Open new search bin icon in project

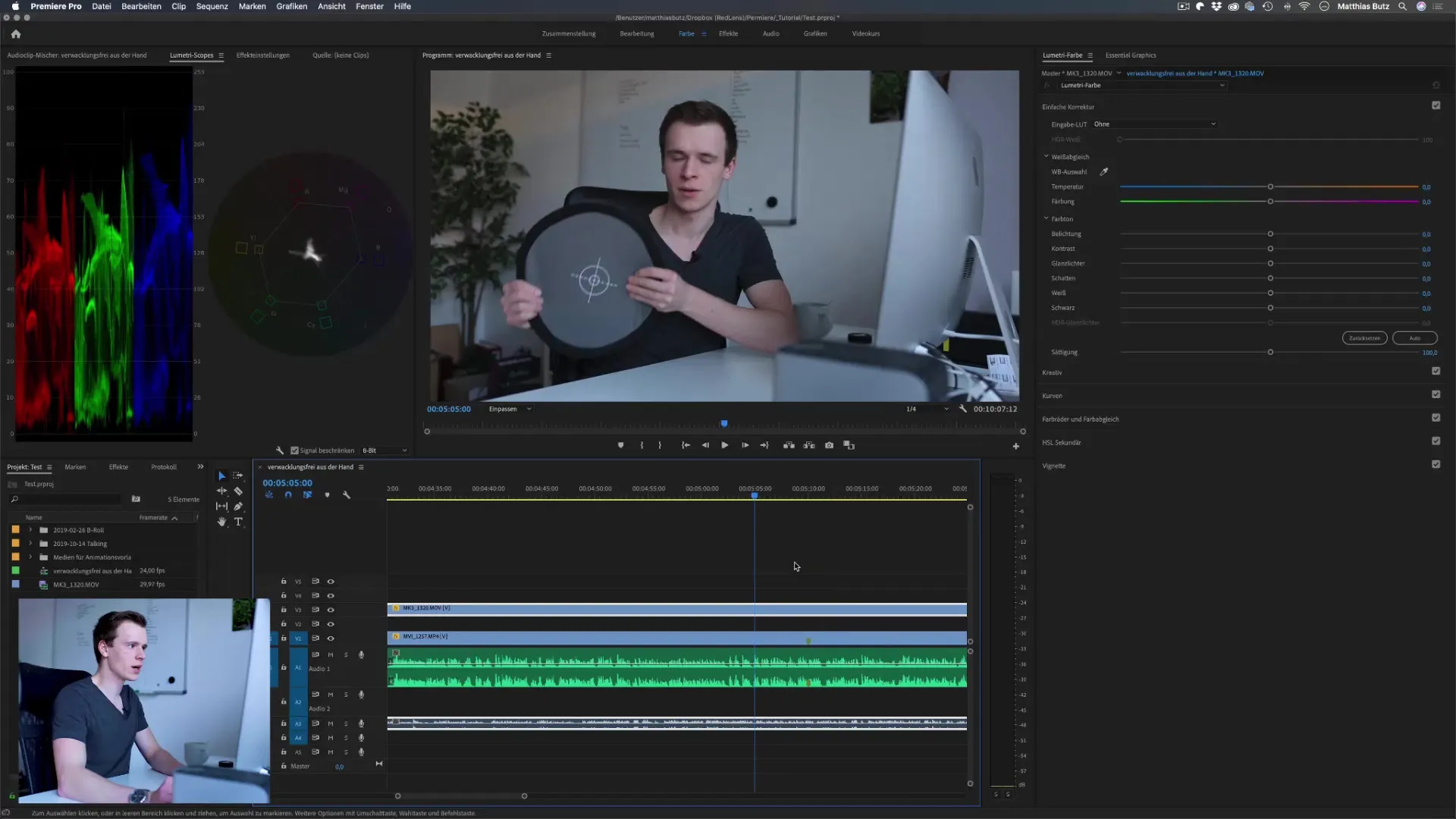pos(136,499)
